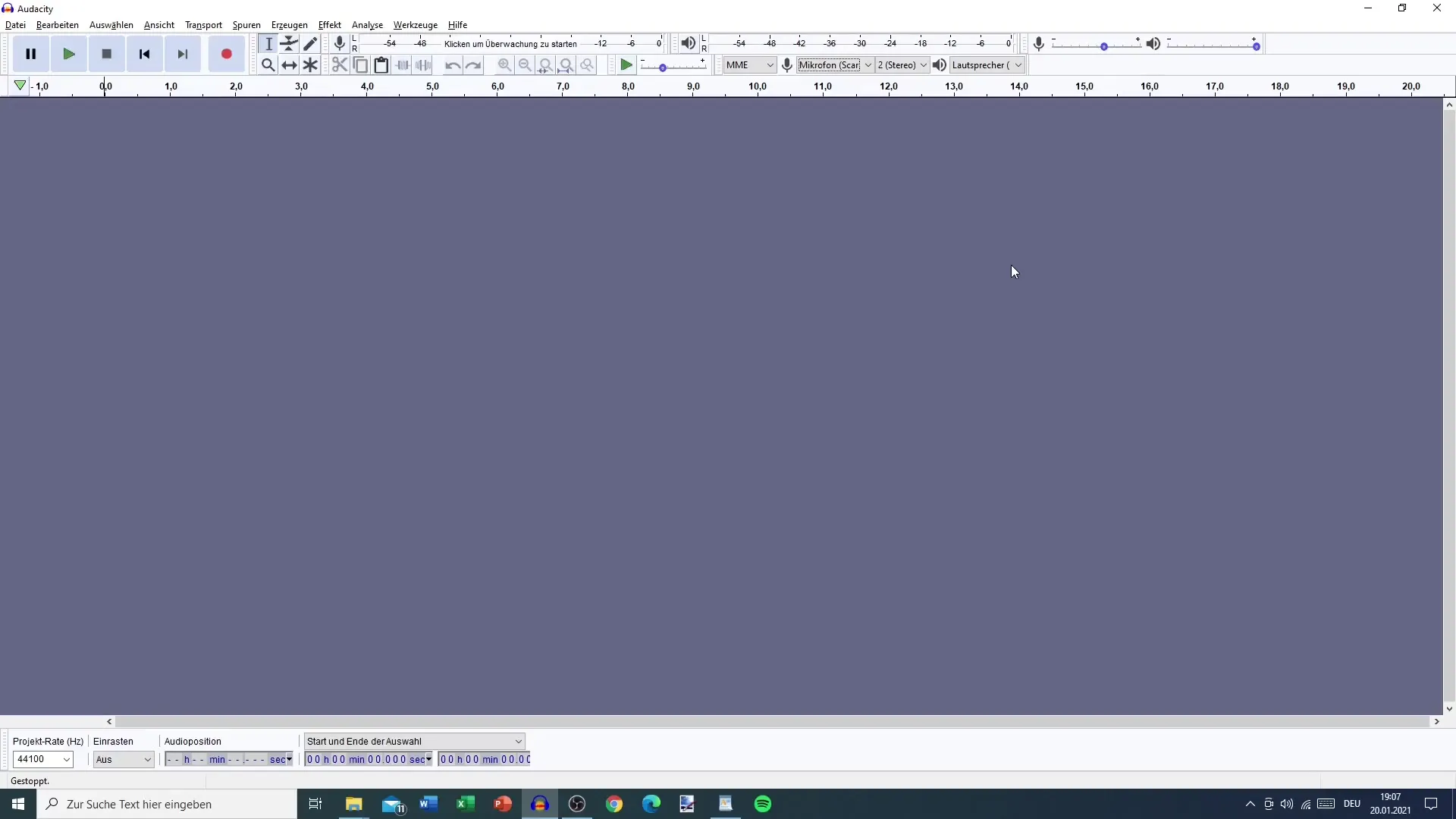Click the record meter microphone icon
The image size is (1456, 819).
340,43
